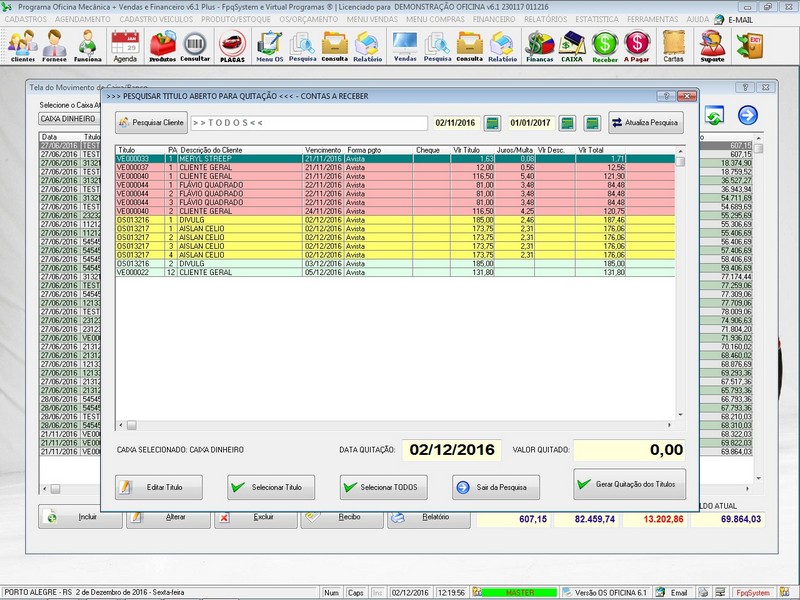Open the FERRAMENTAS menu
Image resolution: width=800 pixels, height=600 pixels.
coord(653,19)
